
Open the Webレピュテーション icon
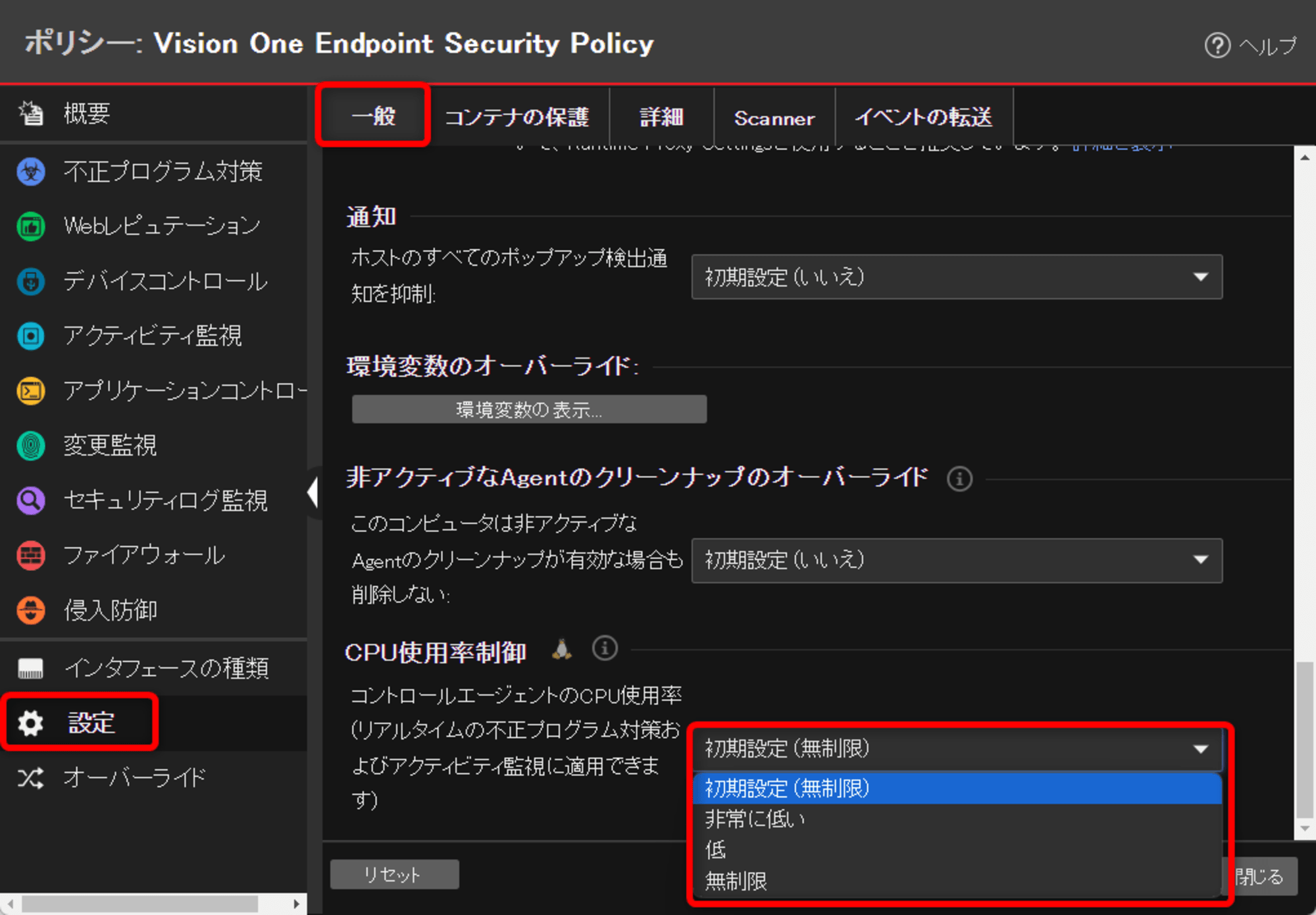pyautogui.click(x=31, y=226)
